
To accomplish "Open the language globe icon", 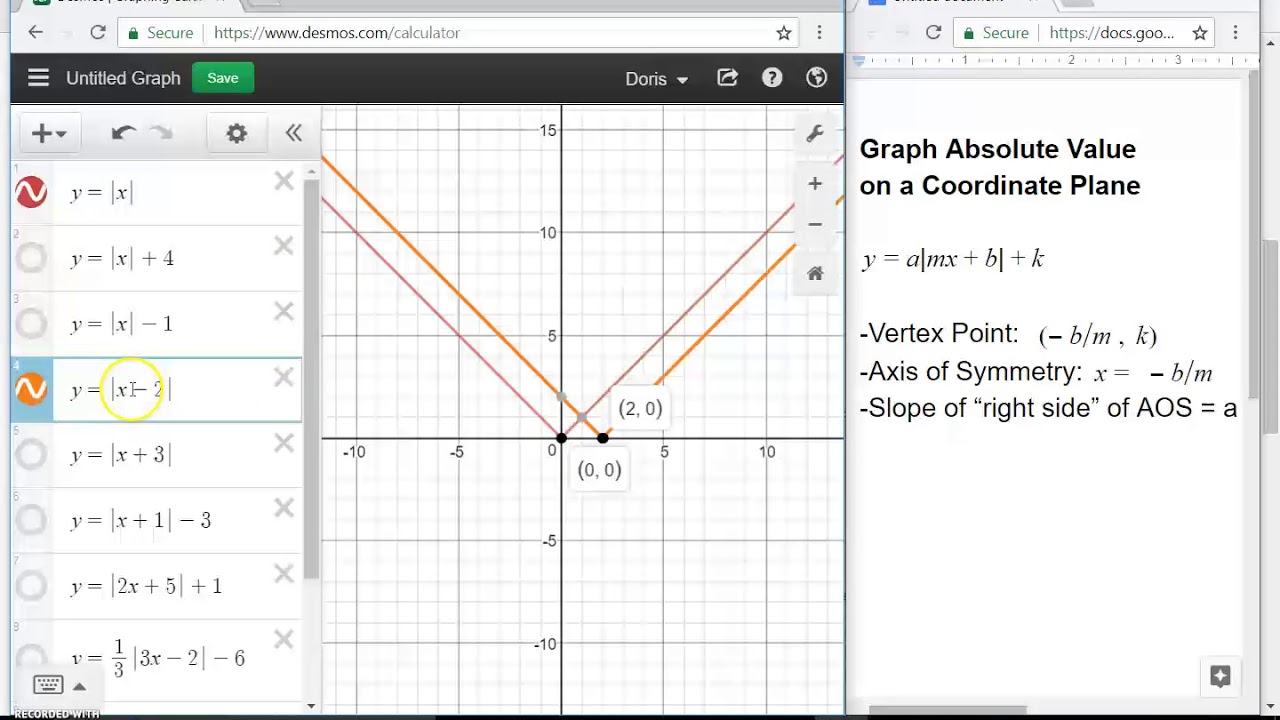I will 817,78.
